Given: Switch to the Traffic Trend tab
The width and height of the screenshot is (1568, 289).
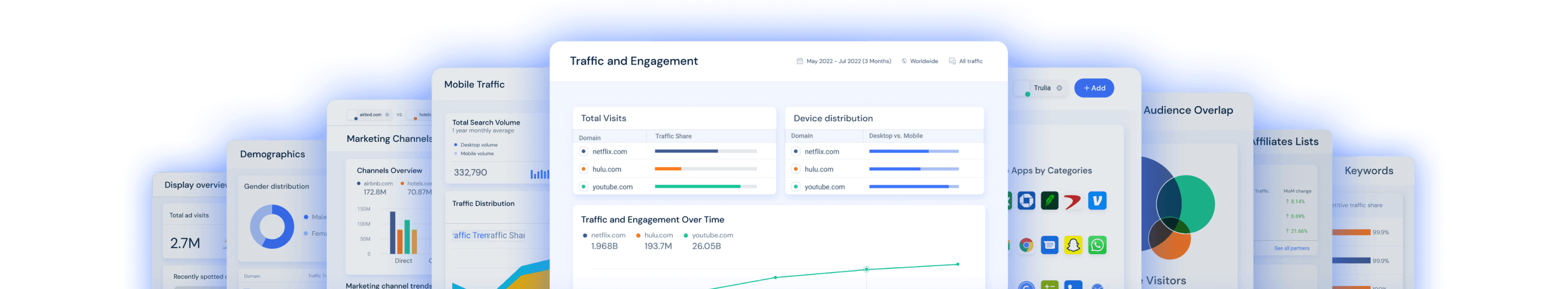Looking at the screenshot, I should point(470,236).
